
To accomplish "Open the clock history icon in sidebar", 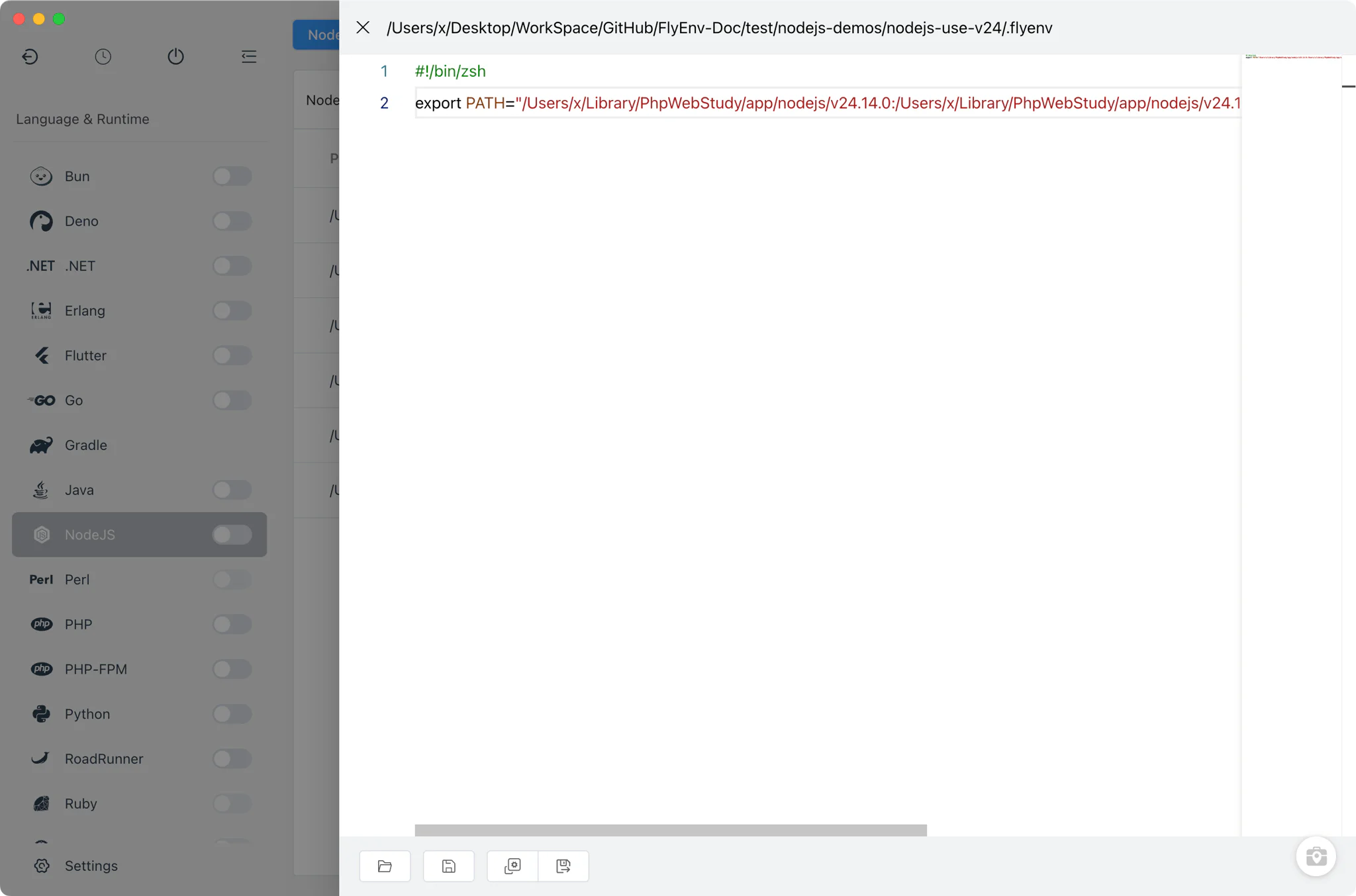I will point(103,57).
